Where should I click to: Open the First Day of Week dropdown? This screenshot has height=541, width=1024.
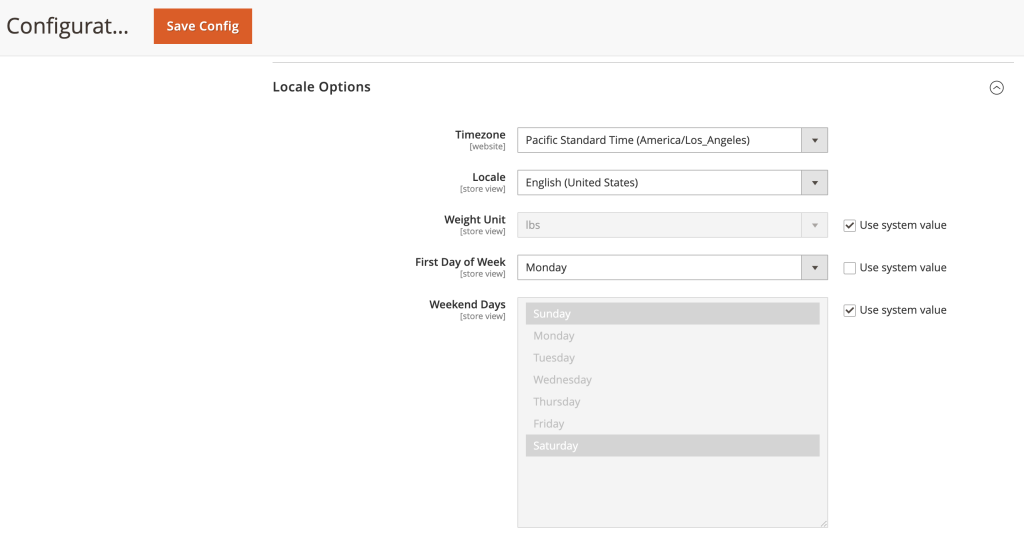click(x=660, y=268)
